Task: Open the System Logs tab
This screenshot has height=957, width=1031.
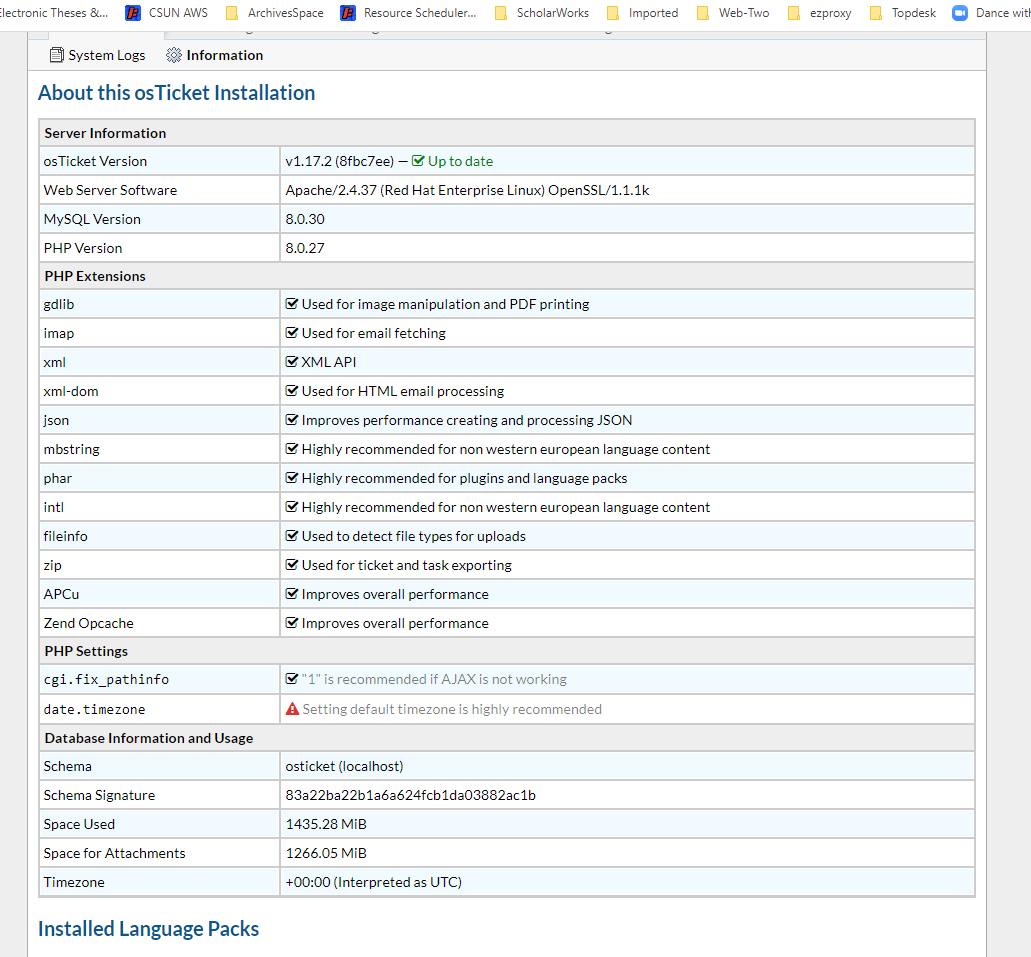Action: coord(97,55)
